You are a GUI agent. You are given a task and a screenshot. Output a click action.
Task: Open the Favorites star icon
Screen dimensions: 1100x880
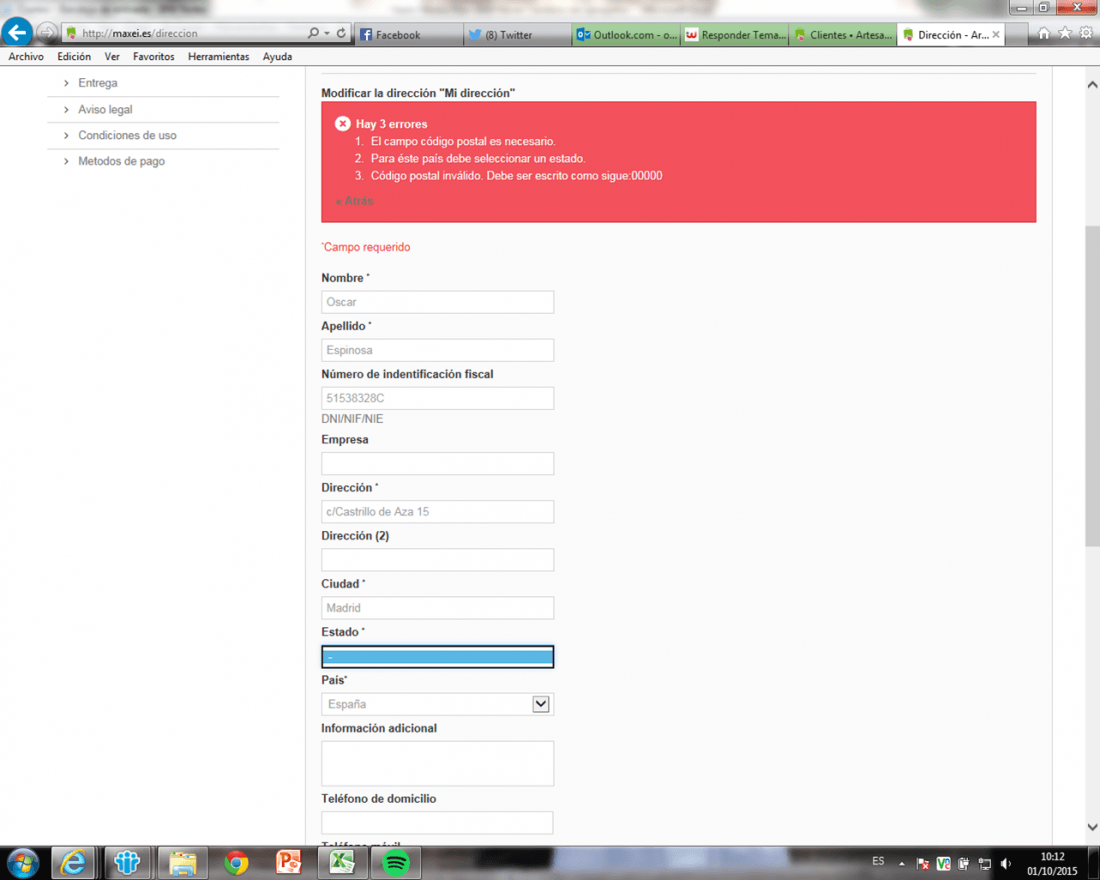[x=1065, y=33]
